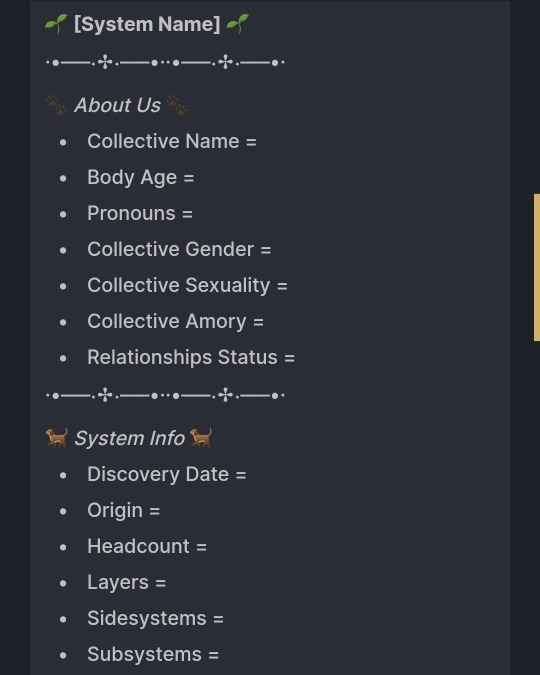The height and width of the screenshot is (675, 540).
Task: Click the cat emoji before System Info
Action: coord(56,438)
